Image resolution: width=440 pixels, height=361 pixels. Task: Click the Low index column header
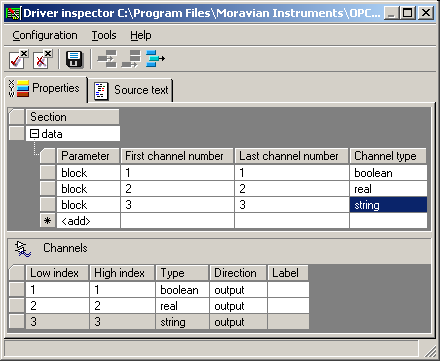57,273
